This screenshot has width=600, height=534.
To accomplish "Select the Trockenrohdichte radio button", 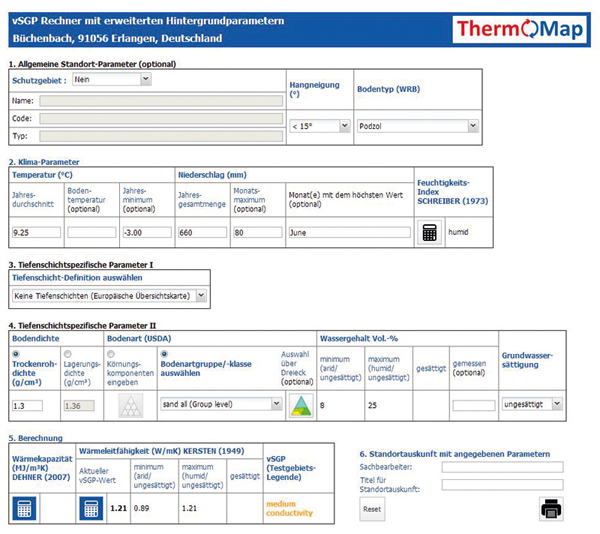I will pyautogui.click(x=16, y=354).
